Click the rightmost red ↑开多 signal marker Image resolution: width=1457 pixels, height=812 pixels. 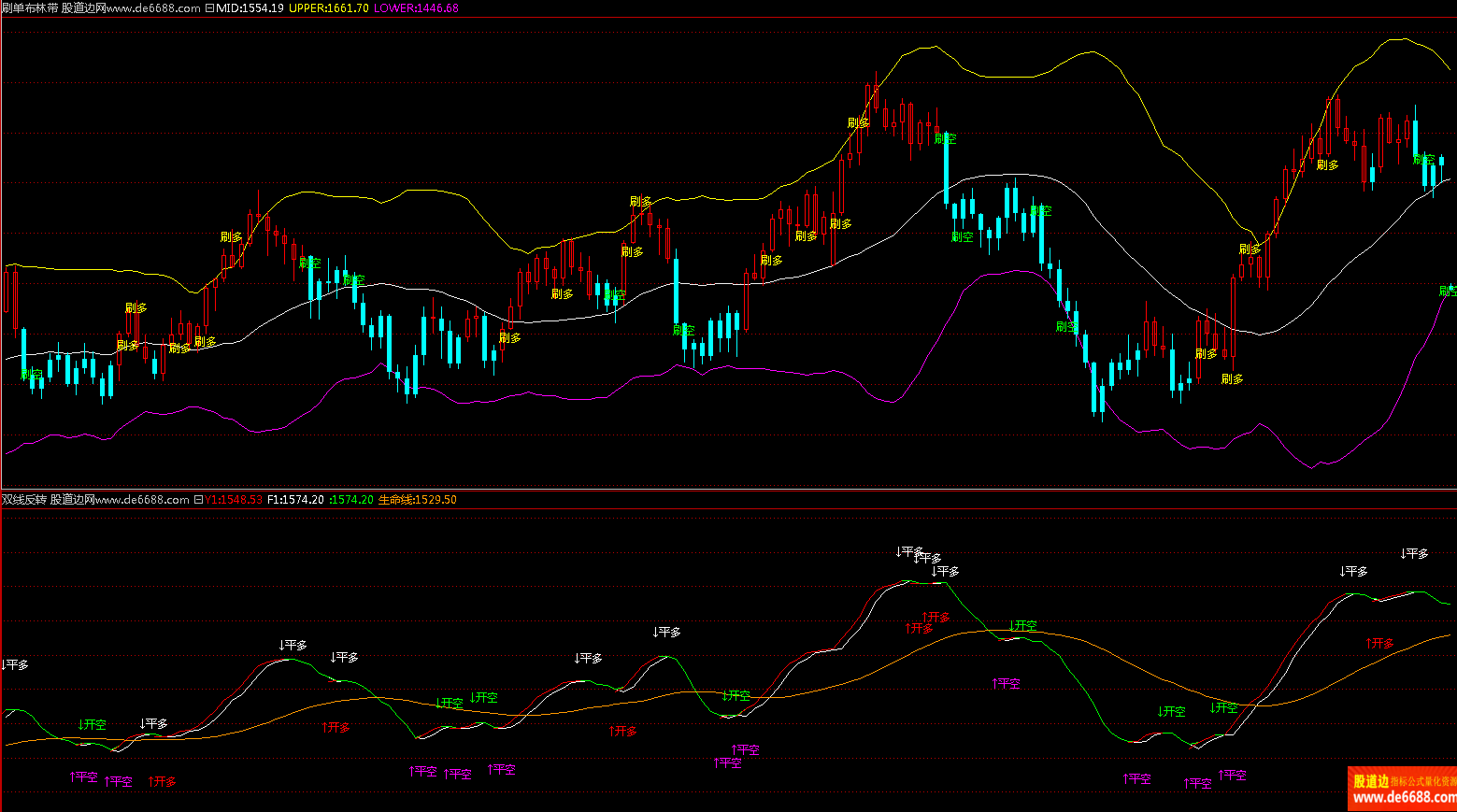click(1379, 644)
